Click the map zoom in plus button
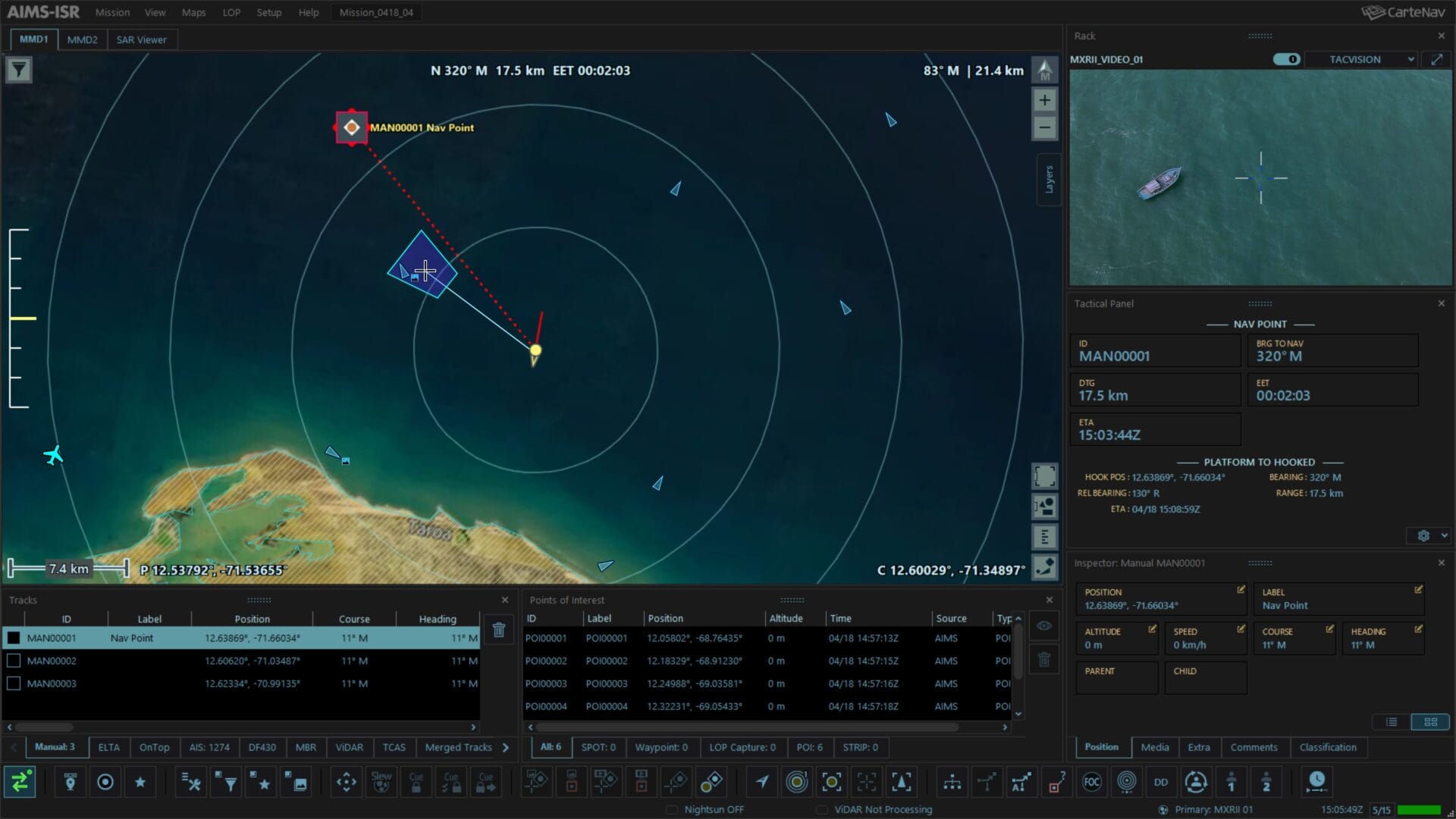The width and height of the screenshot is (1456, 819). tap(1044, 100)
